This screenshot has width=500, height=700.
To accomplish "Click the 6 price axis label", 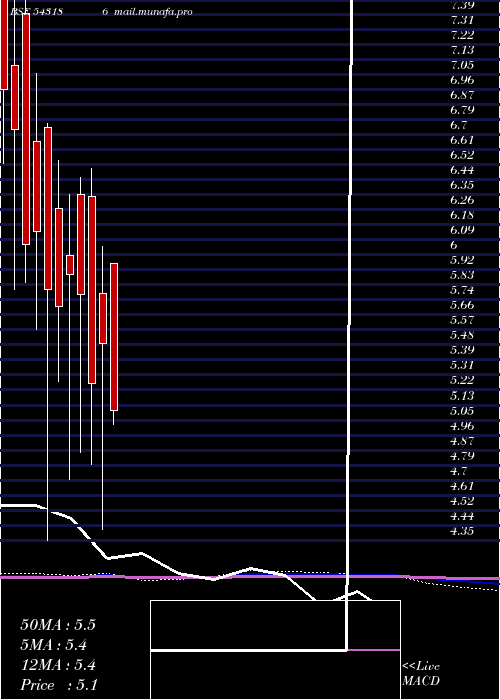I will [454, 245].
